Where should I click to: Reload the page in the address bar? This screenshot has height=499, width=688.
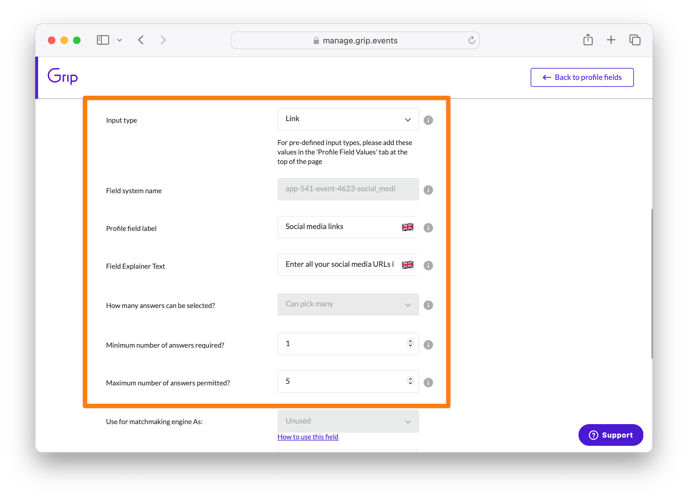[471, 40]
